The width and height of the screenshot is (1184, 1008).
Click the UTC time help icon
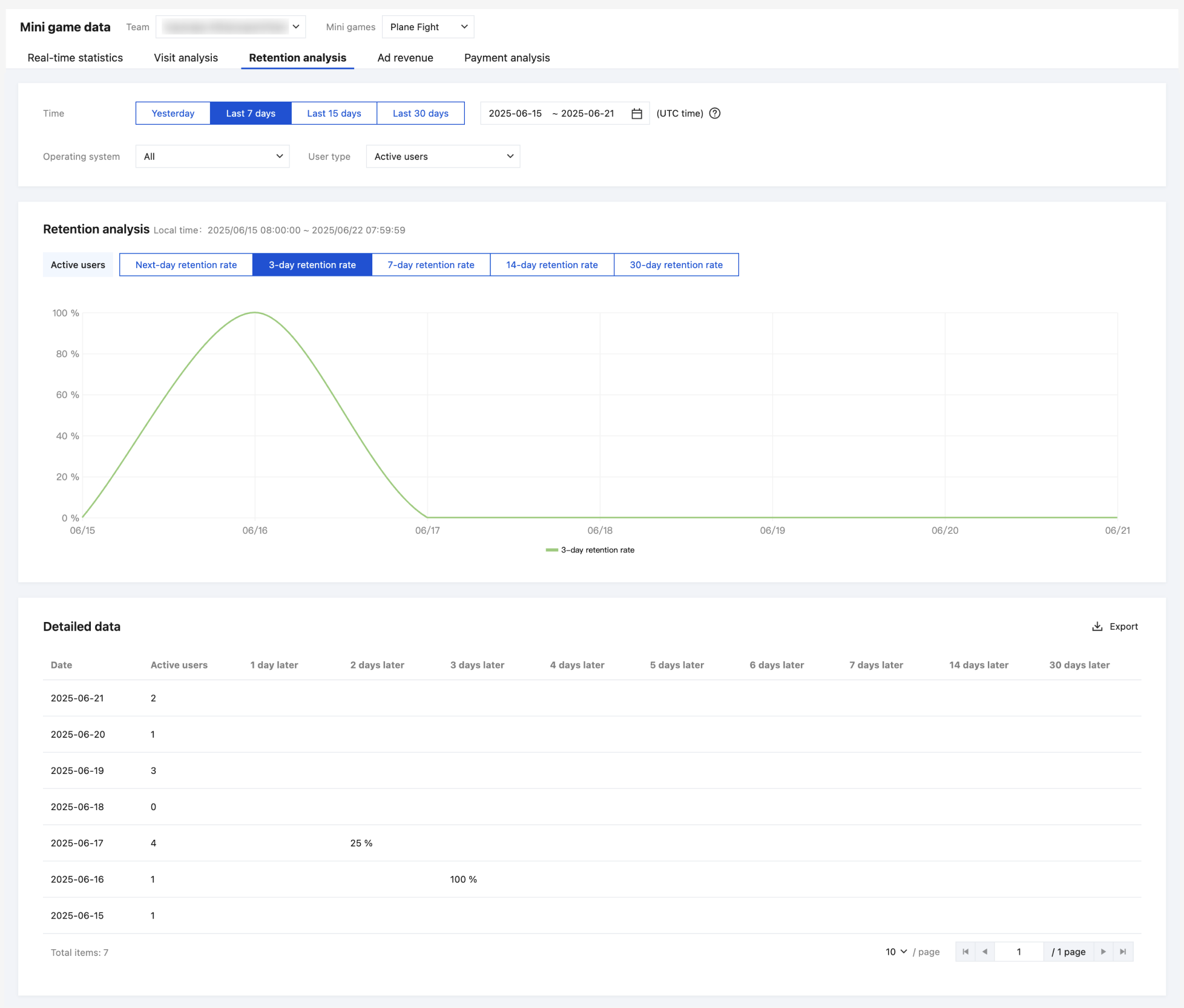coord(714,114)
